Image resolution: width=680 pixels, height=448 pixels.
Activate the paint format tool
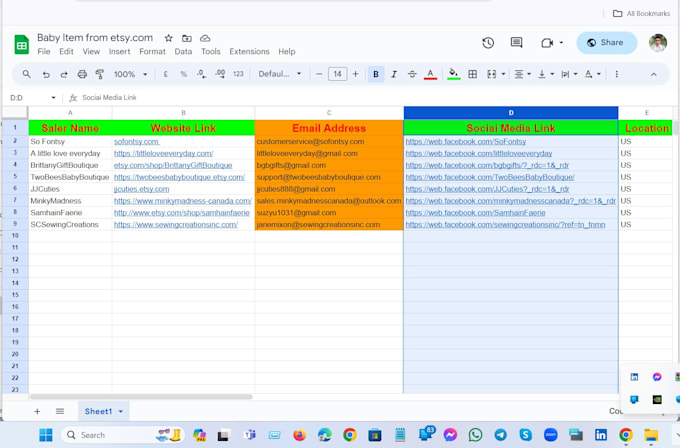100,74
